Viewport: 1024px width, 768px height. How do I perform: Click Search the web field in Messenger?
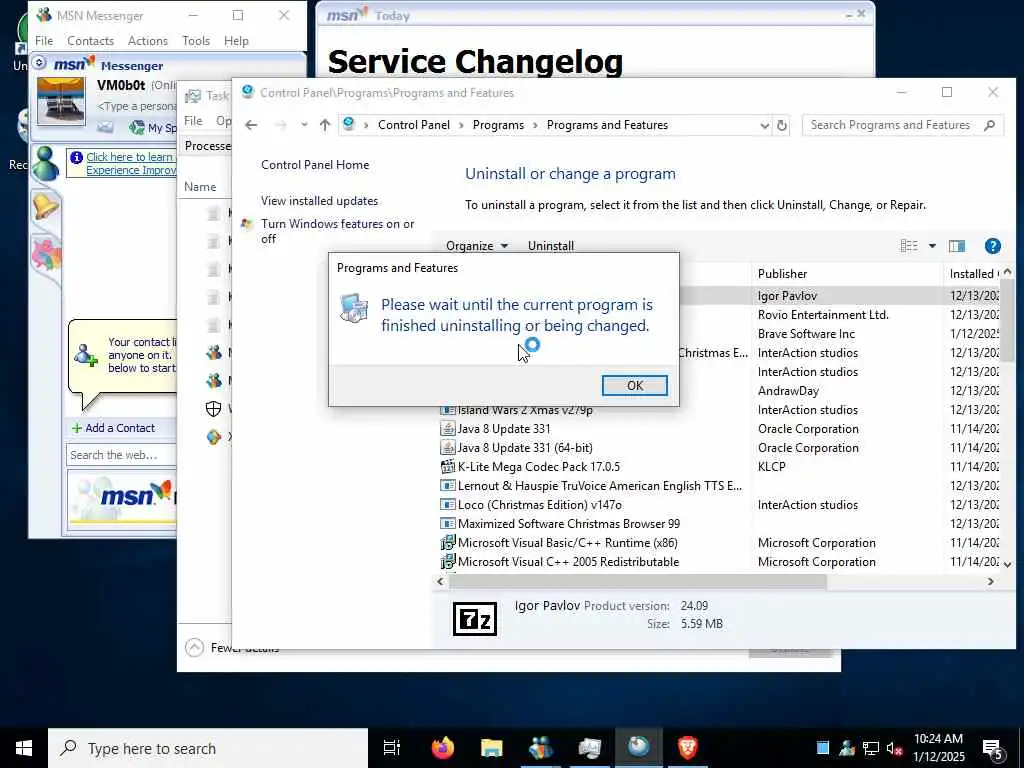click(x=121, y=455)
